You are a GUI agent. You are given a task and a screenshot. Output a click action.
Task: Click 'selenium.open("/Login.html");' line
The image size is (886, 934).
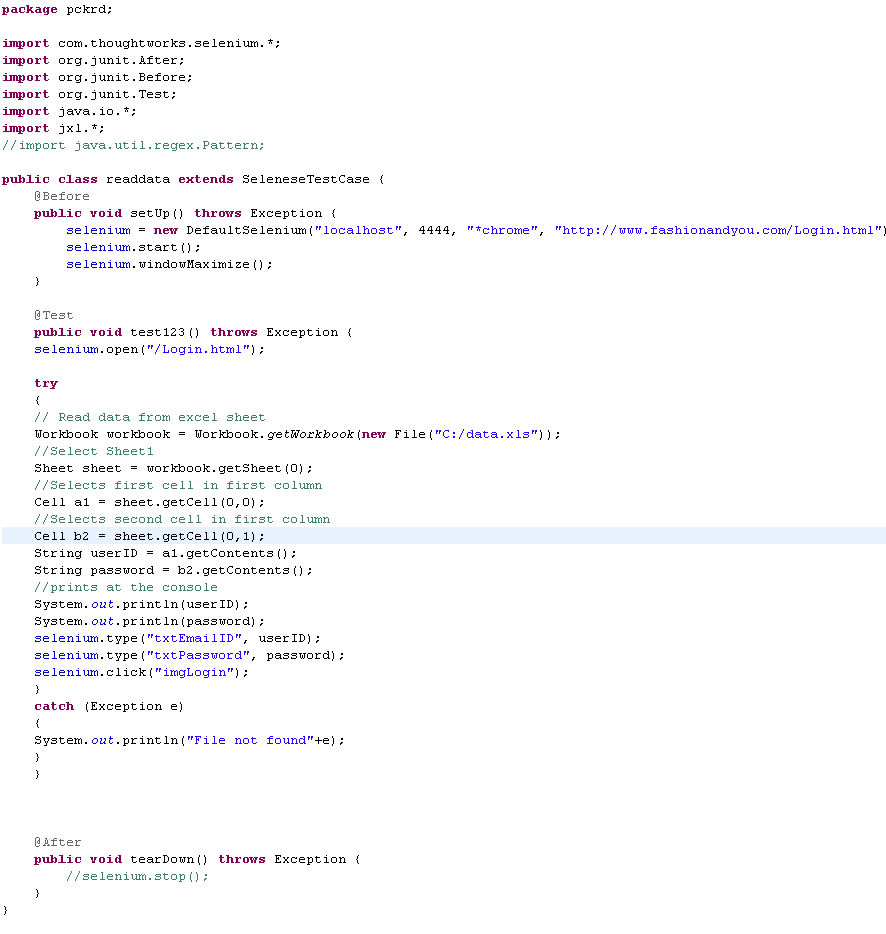(x=149, y=350)
